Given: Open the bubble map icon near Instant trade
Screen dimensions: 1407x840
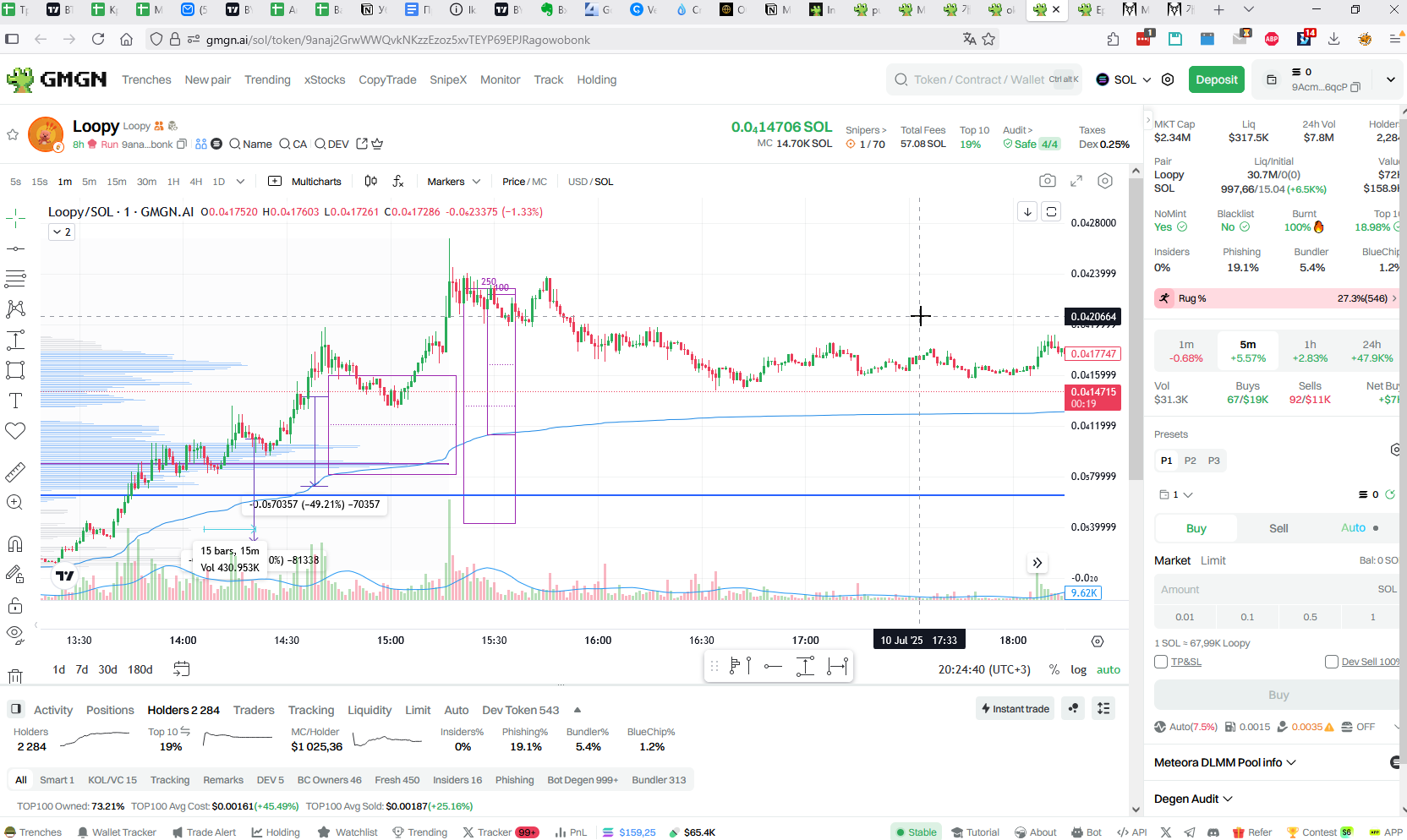Looking at the screenshot, I should pyautogui.click(x=1073, y=708).
